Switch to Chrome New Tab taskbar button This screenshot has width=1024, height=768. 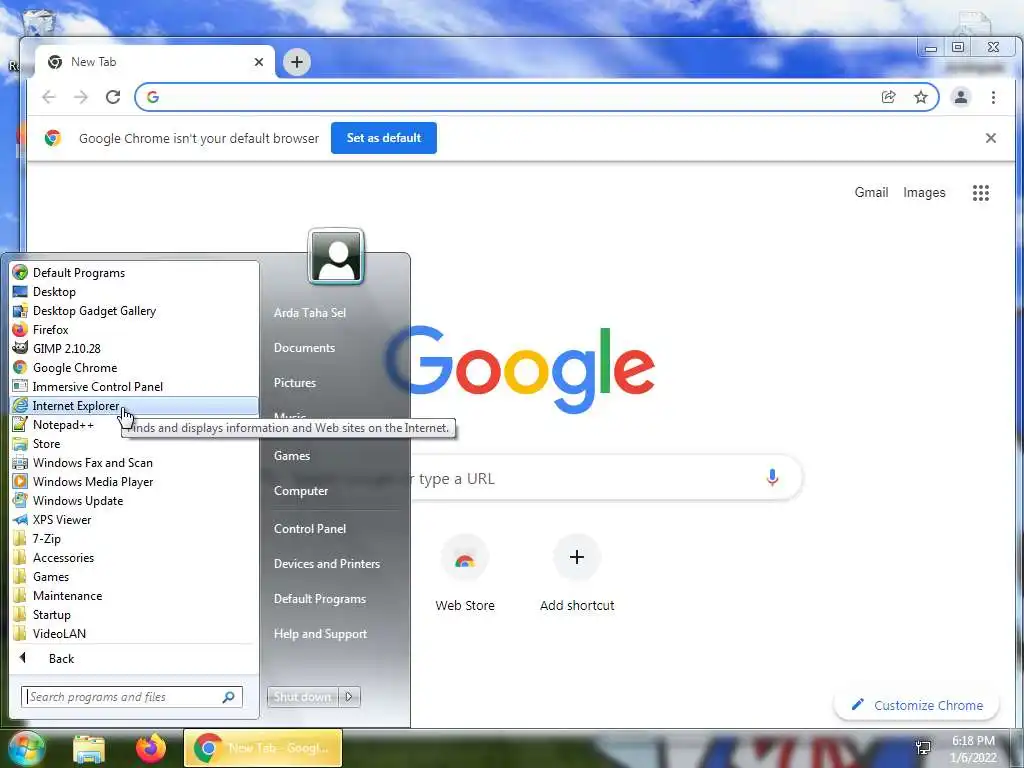263,748
